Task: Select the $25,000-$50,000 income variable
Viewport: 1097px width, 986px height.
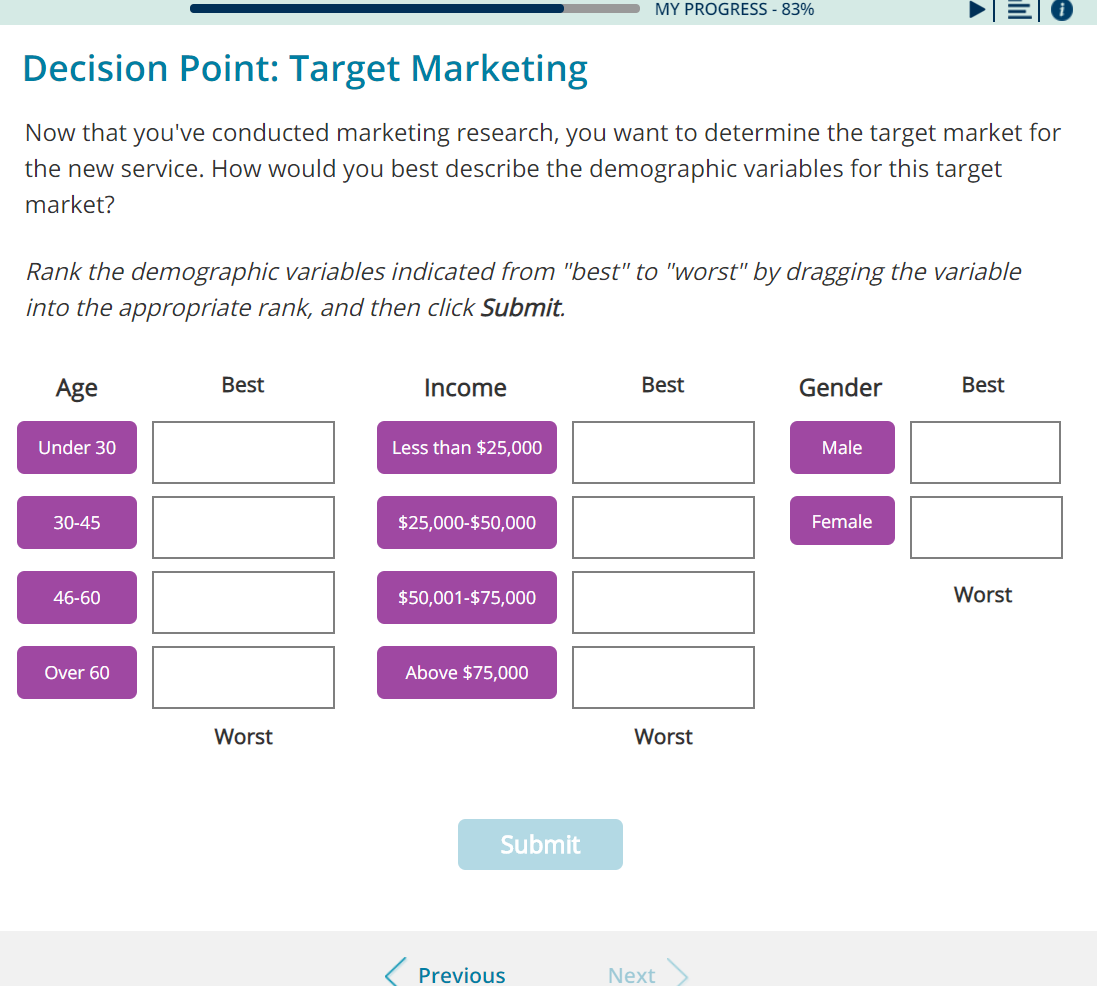Action: (x=466, y=522)
